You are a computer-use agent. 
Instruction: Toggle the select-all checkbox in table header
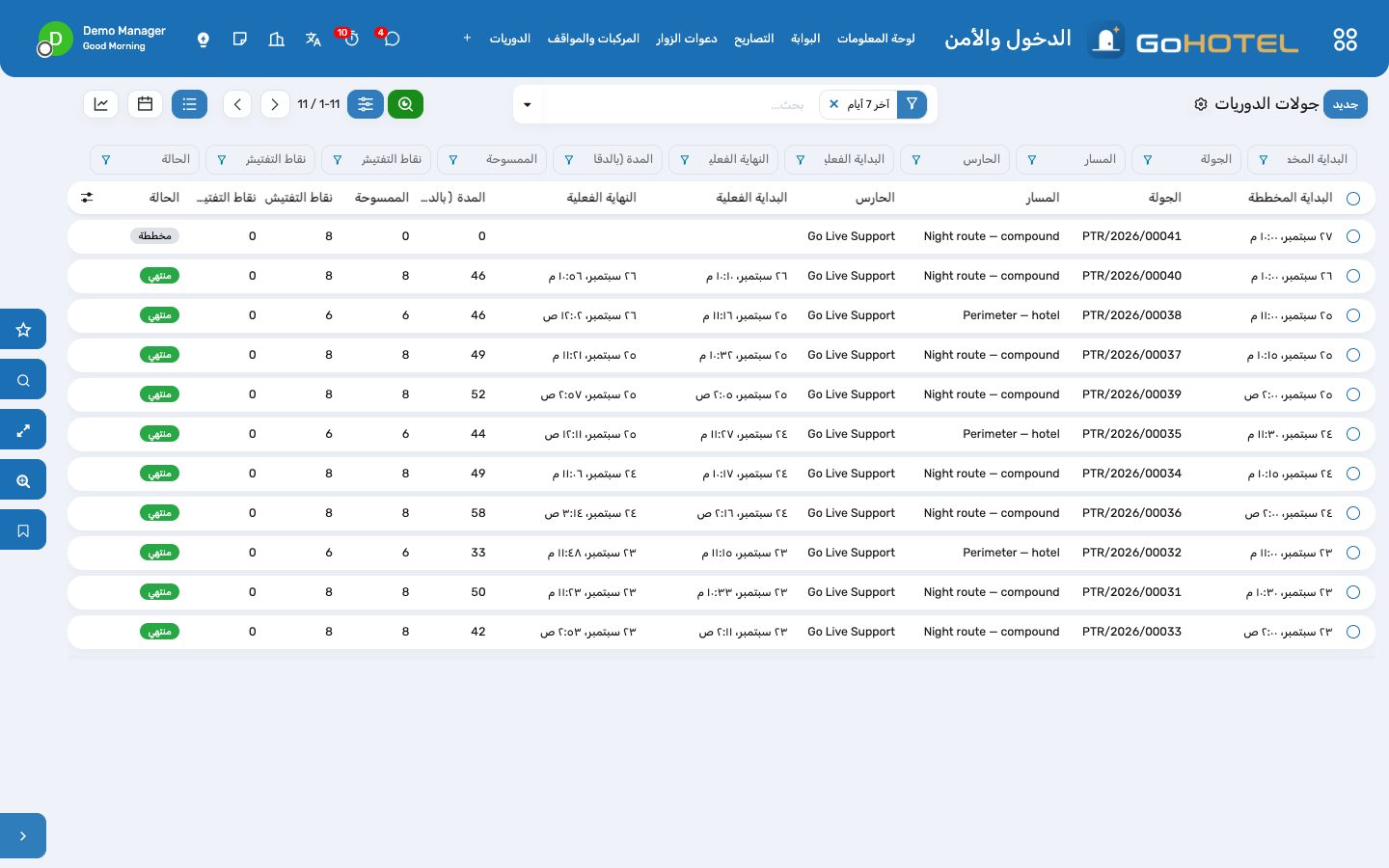[1353, 199]
